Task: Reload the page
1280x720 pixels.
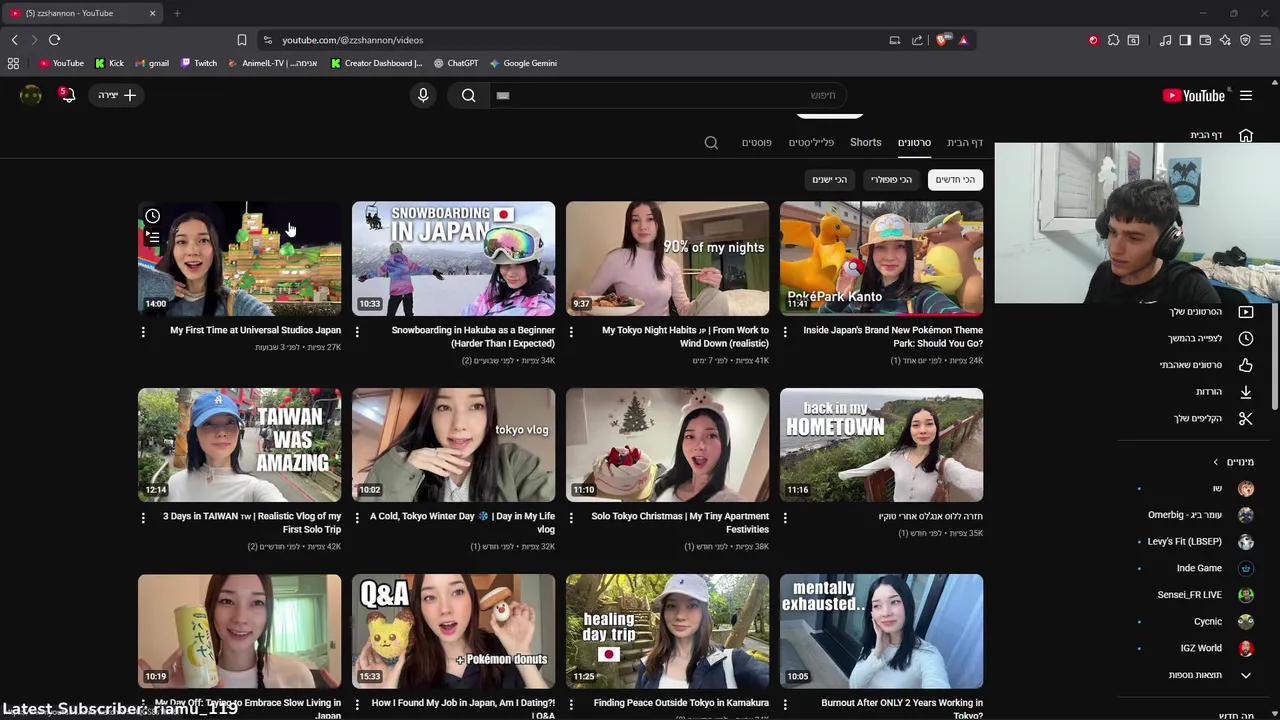Action: 54,40
